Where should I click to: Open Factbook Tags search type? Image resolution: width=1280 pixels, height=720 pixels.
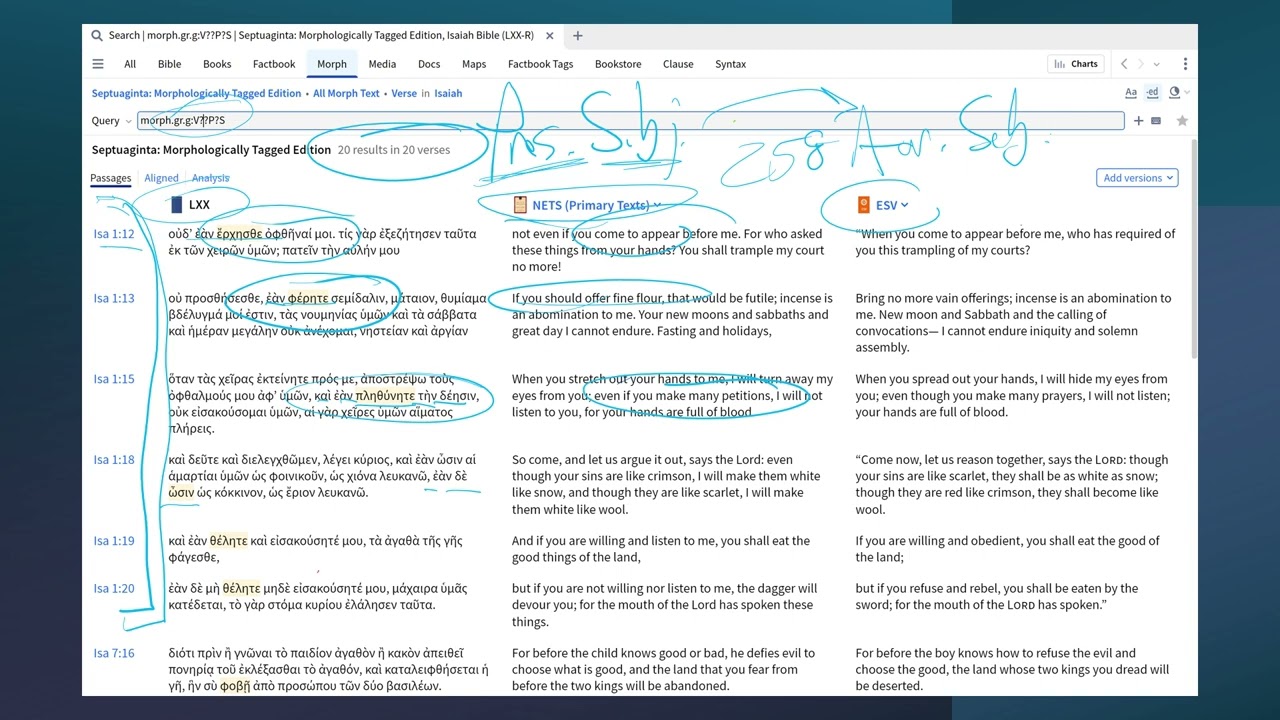541,64
